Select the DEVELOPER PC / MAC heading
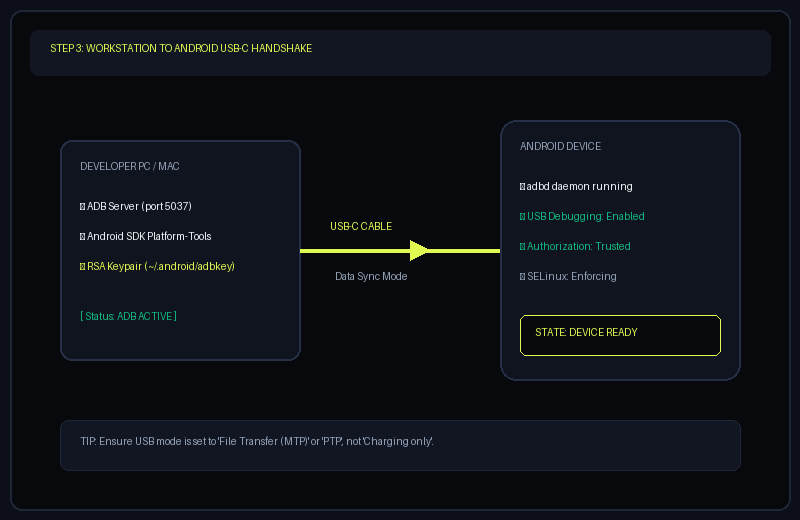The image size is (800, 520). pos(130,166)
